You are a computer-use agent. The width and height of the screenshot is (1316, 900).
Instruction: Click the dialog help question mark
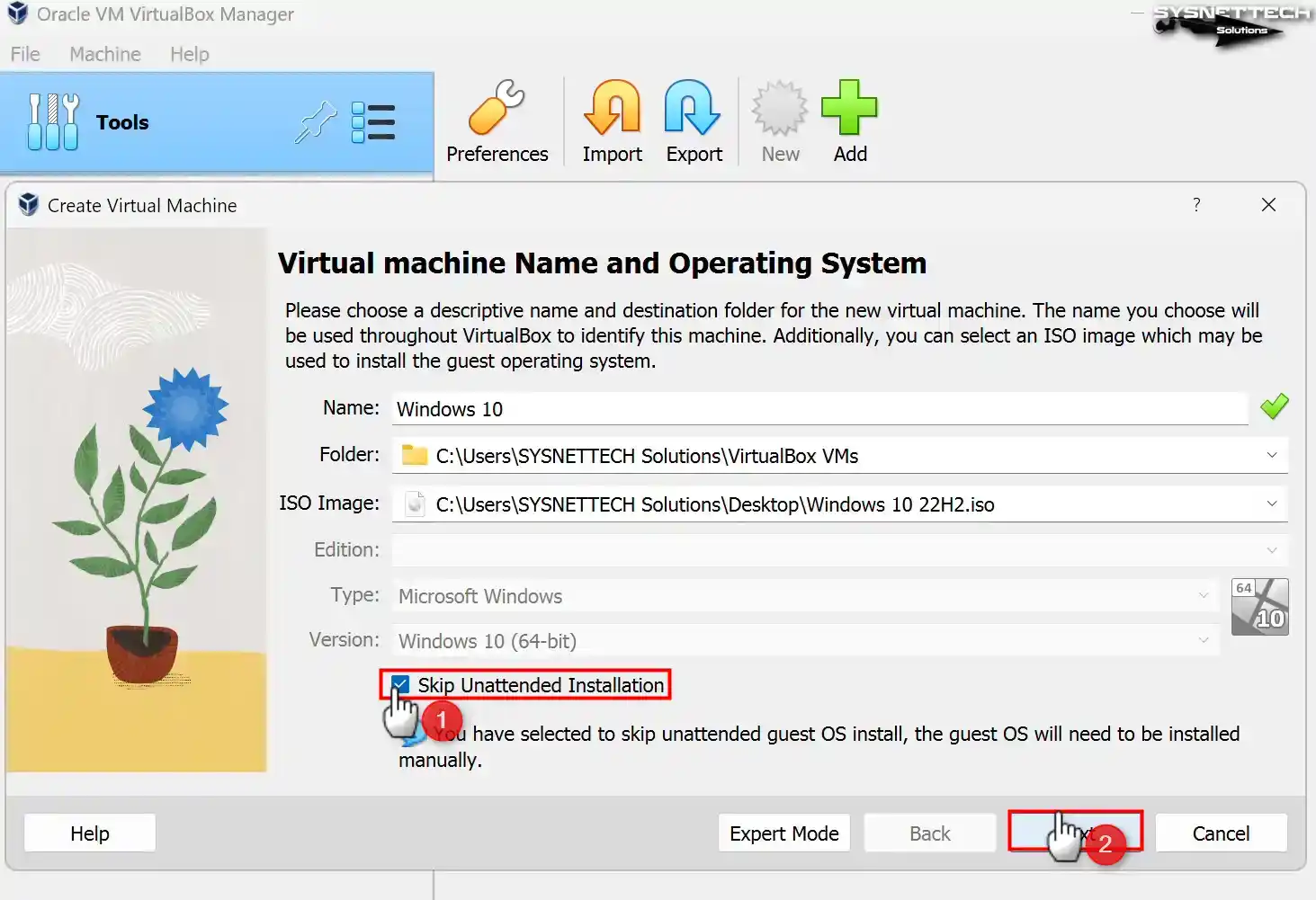1196,205
